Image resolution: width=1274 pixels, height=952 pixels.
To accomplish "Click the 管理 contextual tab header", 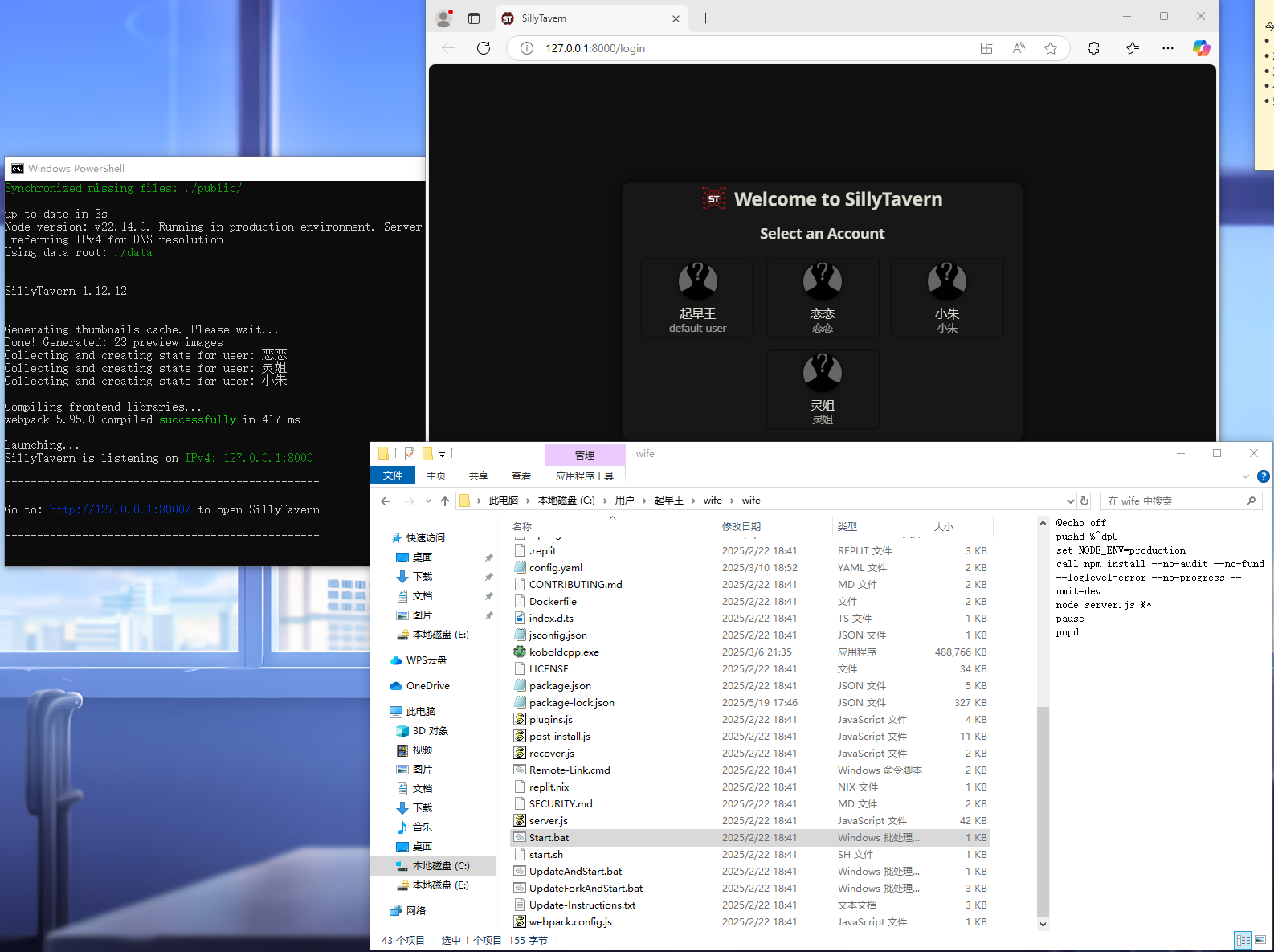I will pos(585,455).
